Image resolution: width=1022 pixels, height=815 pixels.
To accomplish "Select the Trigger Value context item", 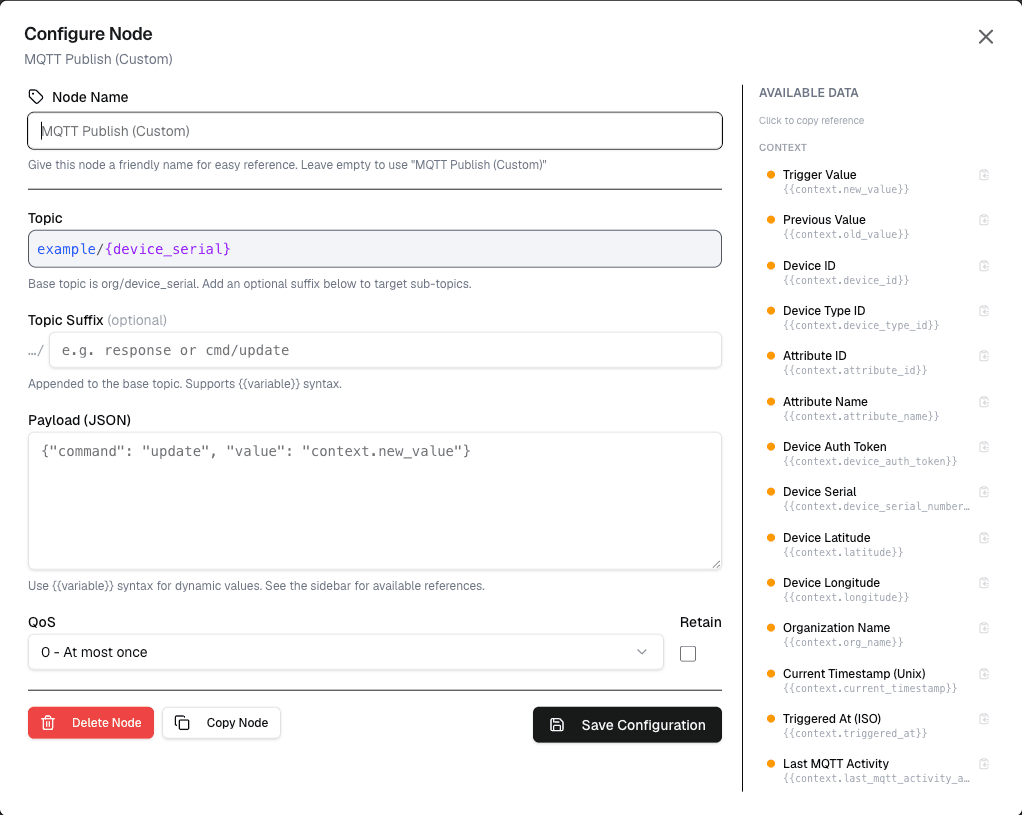I will pyautogui.click(x=877, y=181).
